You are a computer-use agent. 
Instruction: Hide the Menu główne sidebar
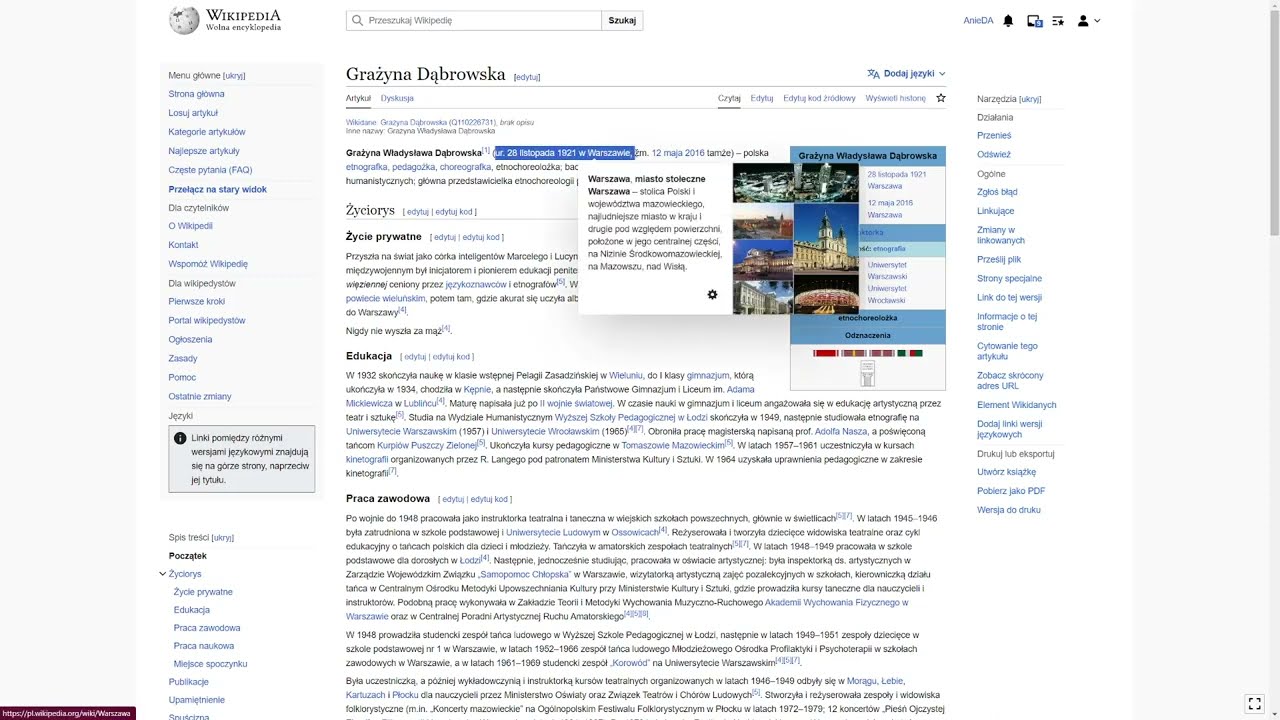click(x=234, y=76)
